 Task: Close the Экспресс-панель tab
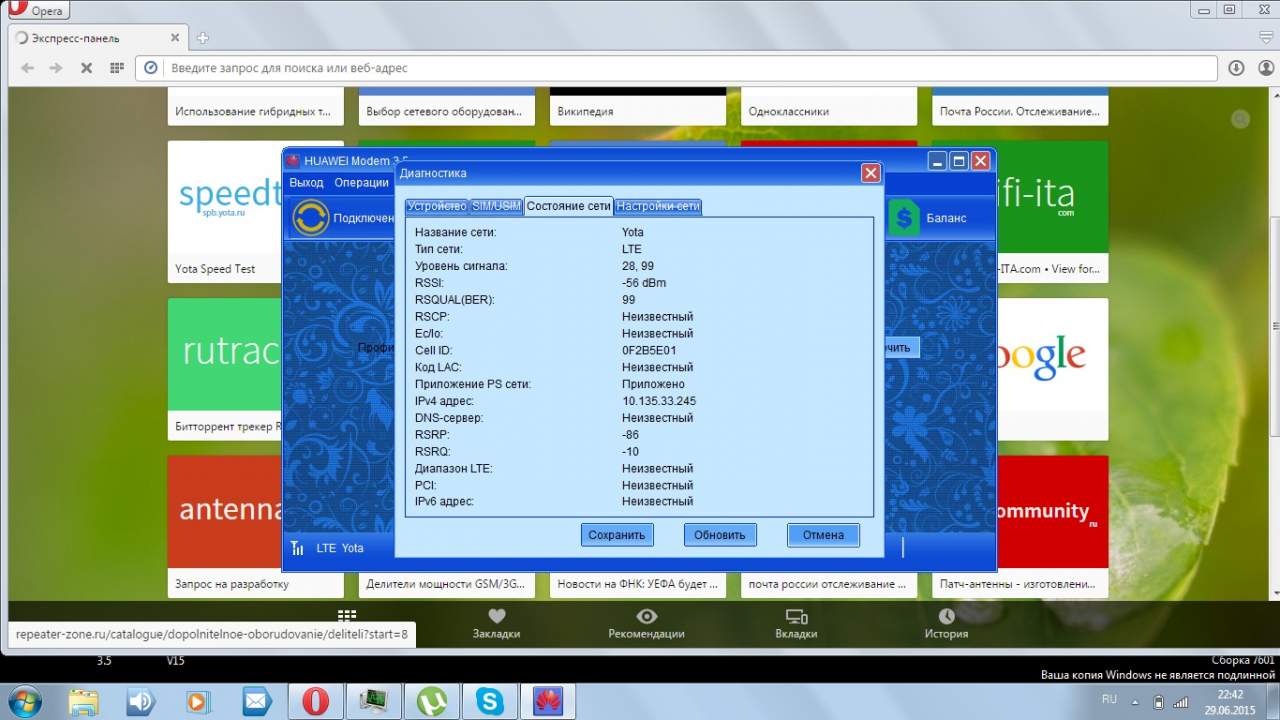coord(175,38)
